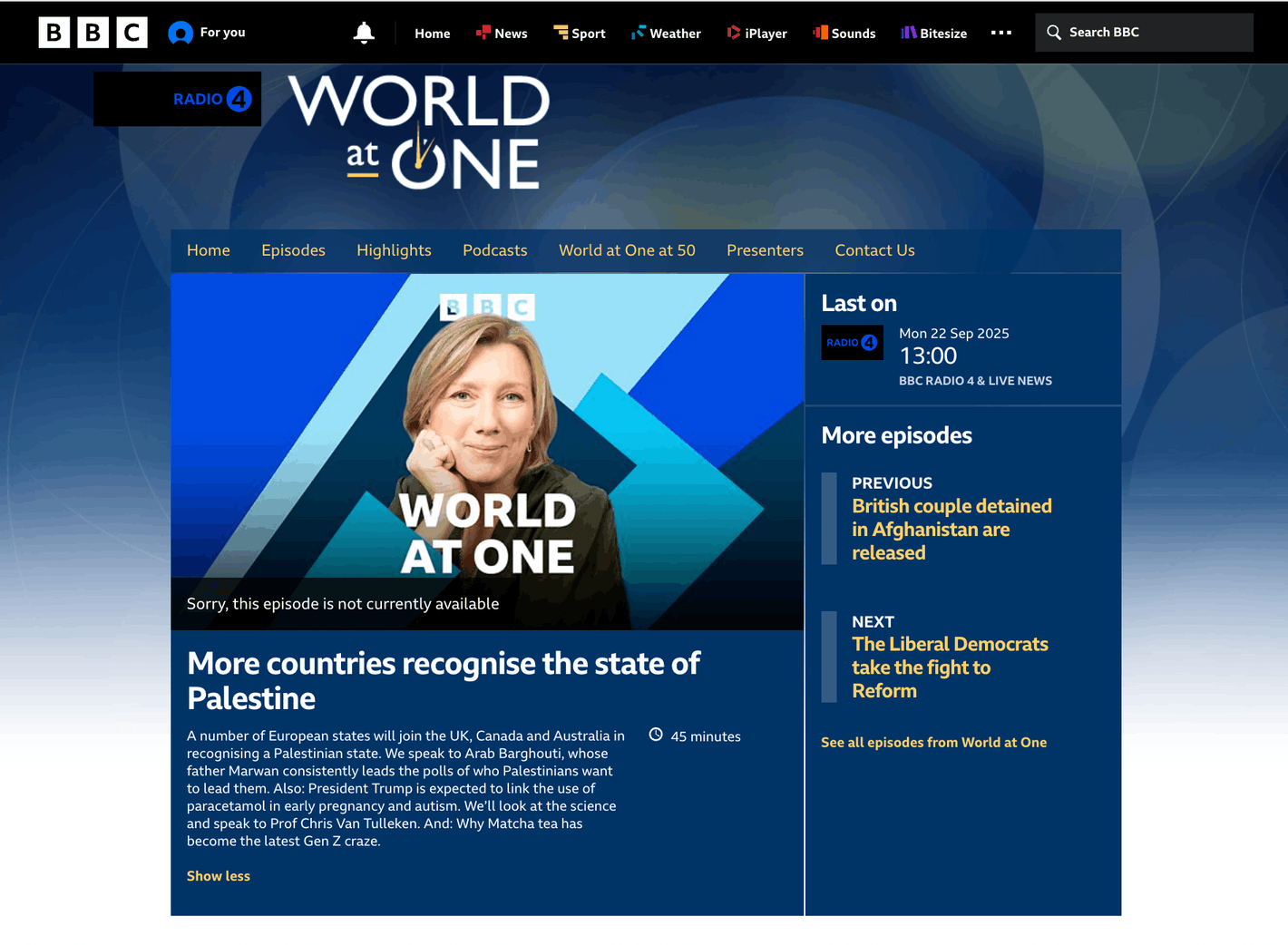
Task: Open BBC Weather
Action: click(x=666, y=33)
